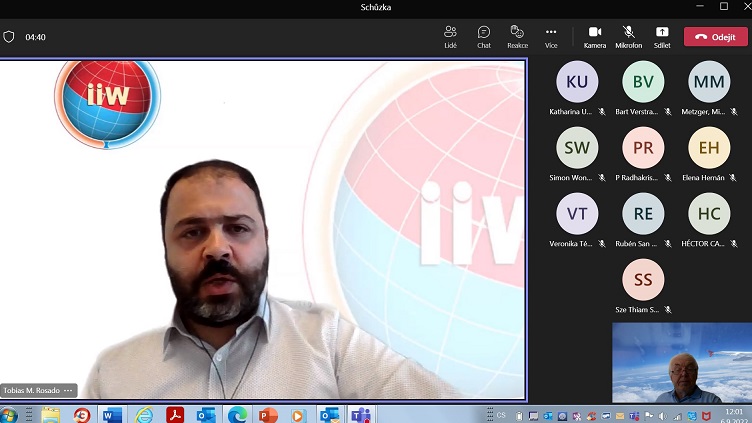Screen dimensions: 752x423
Task: Open Adobe Acrobat from the taskbar
Action: tap(175, 415)
